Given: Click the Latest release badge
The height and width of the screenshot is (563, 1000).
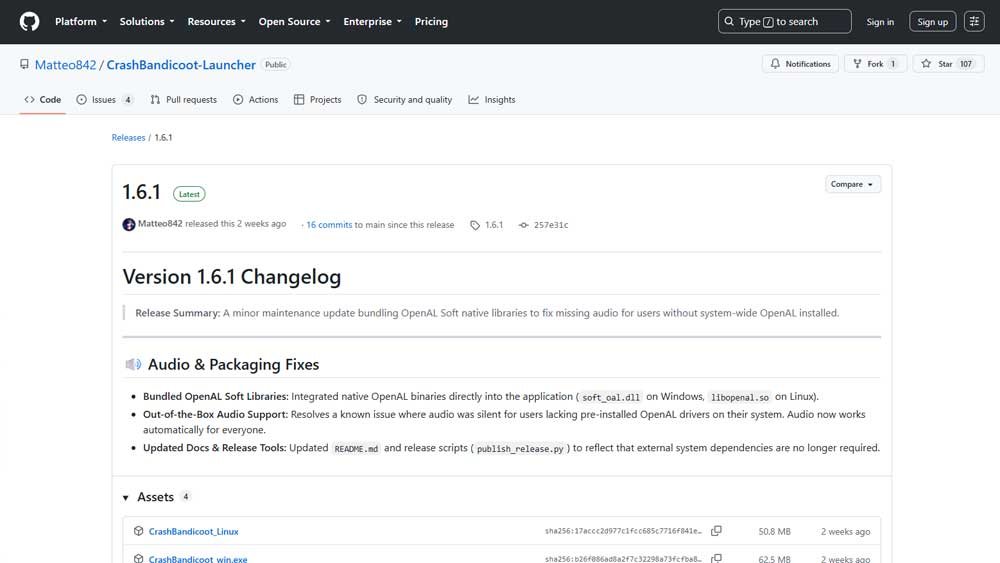Looking at the screenshot, I should (x=189, y=194).
